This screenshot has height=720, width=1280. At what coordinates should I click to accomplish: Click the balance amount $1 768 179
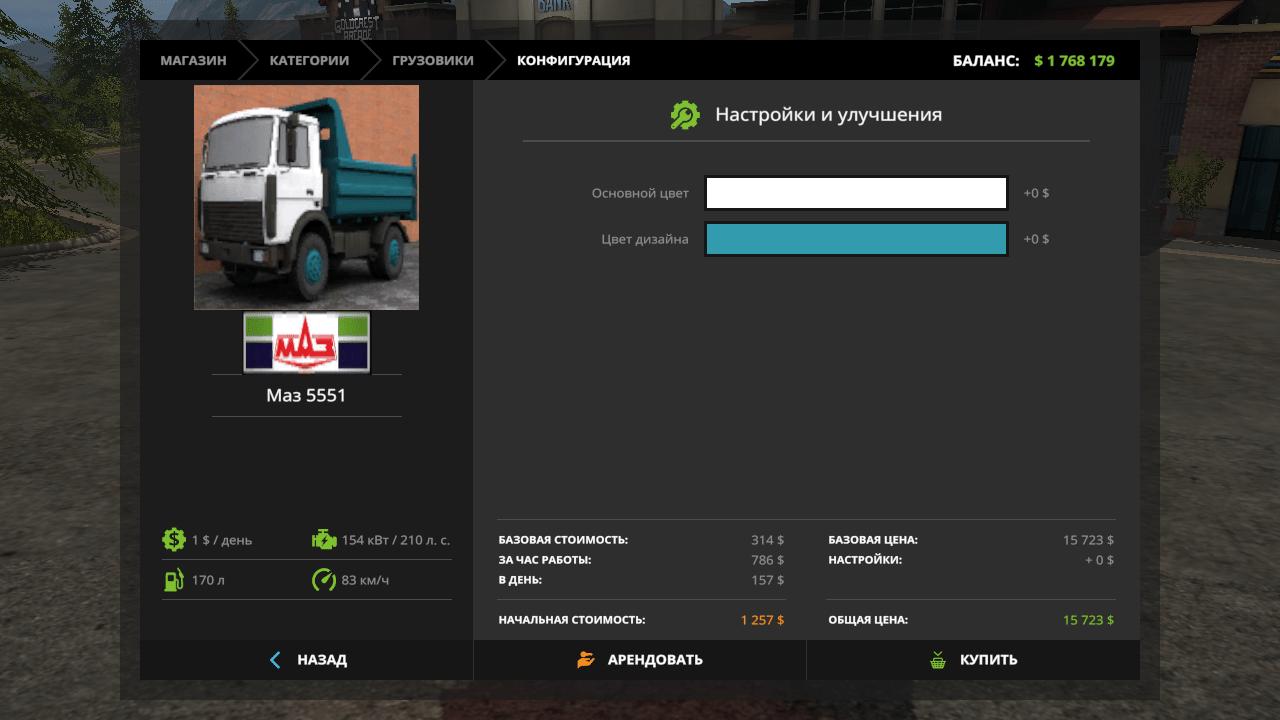(1074, 60)
